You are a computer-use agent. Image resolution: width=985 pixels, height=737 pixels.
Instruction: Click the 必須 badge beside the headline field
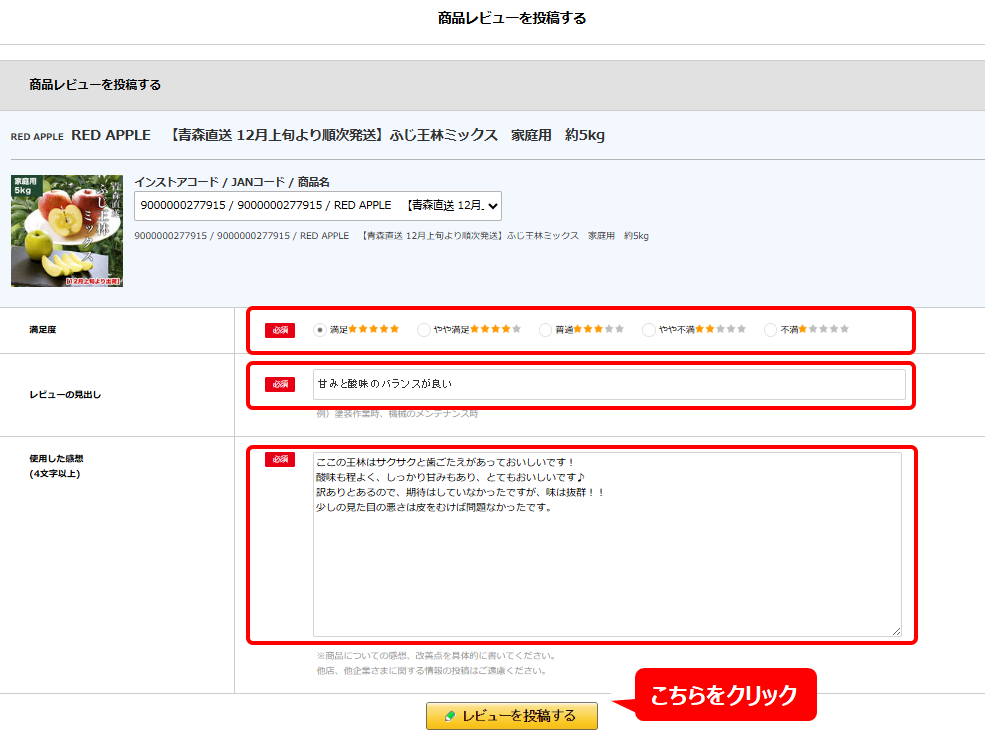pos(280,384)
